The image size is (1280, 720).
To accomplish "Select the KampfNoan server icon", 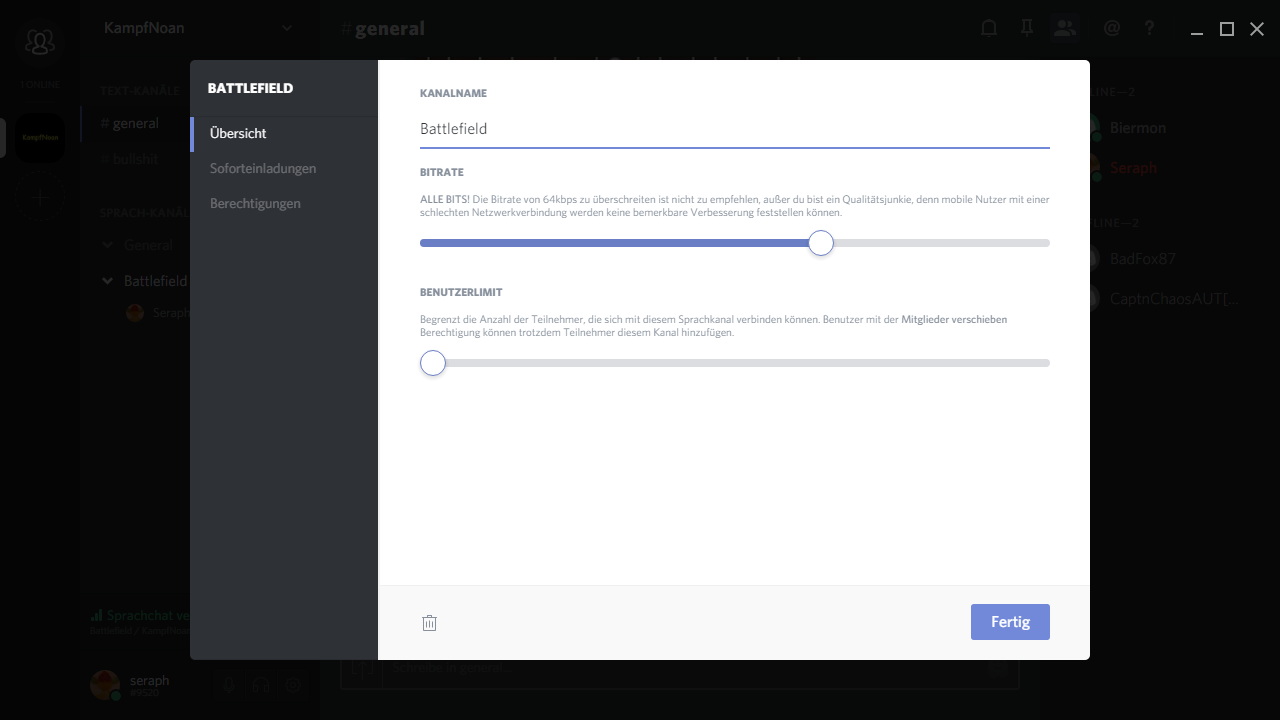I will click(x=40, y=138).
